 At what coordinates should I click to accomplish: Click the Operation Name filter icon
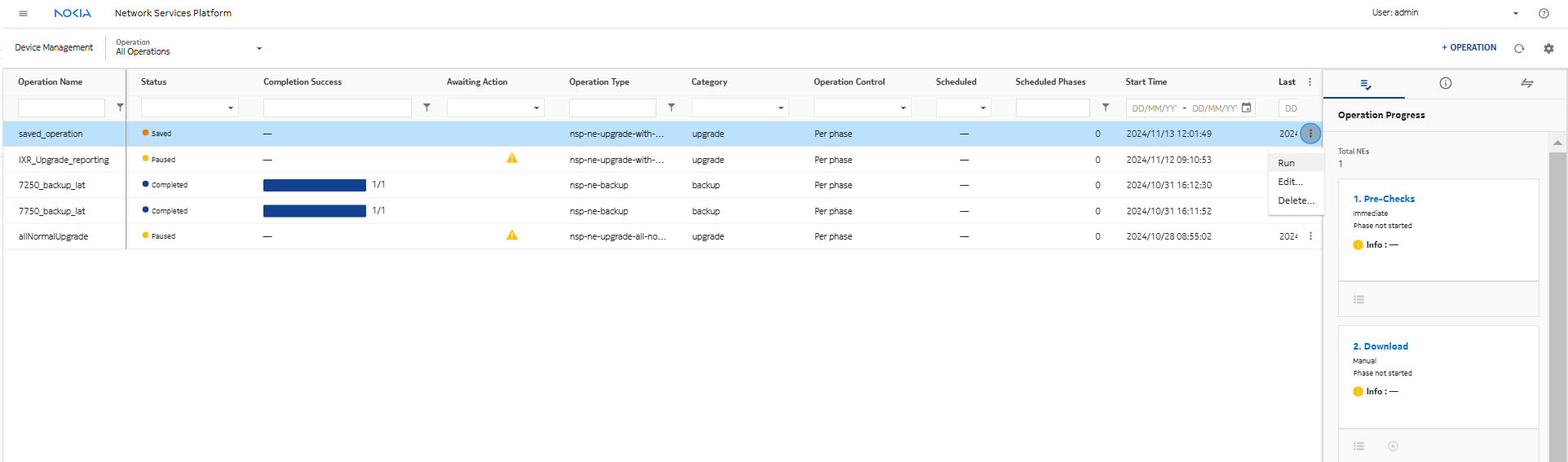120,108
